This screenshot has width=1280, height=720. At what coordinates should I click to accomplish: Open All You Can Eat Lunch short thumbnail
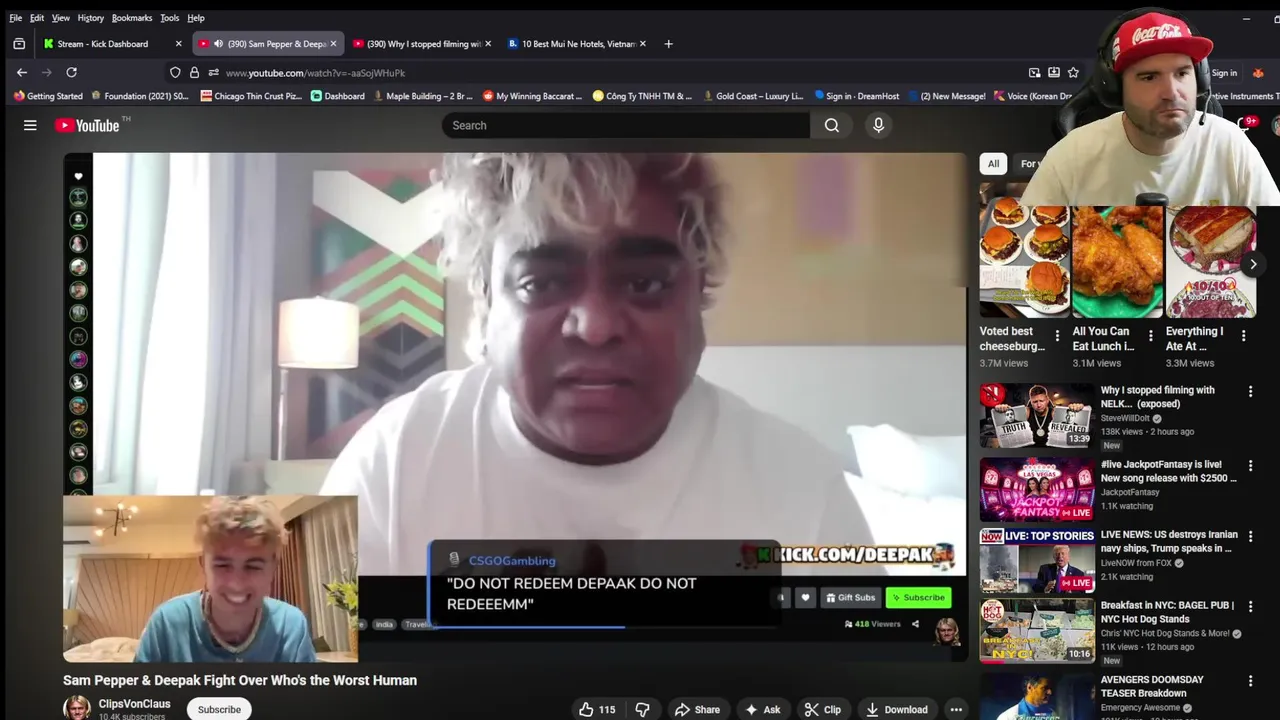[x=1117, y=262]
